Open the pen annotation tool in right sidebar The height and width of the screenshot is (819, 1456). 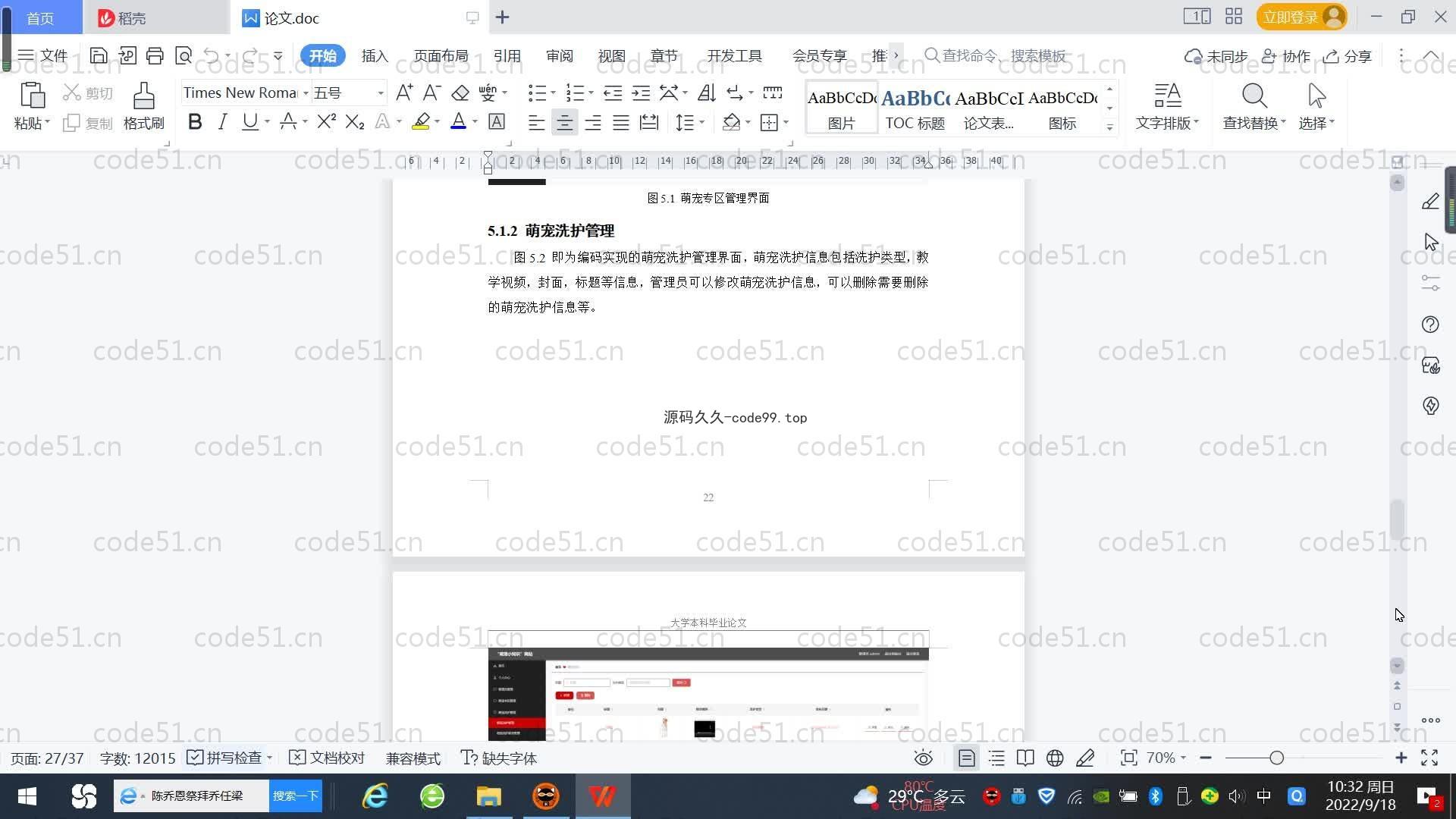(1430, 201)
